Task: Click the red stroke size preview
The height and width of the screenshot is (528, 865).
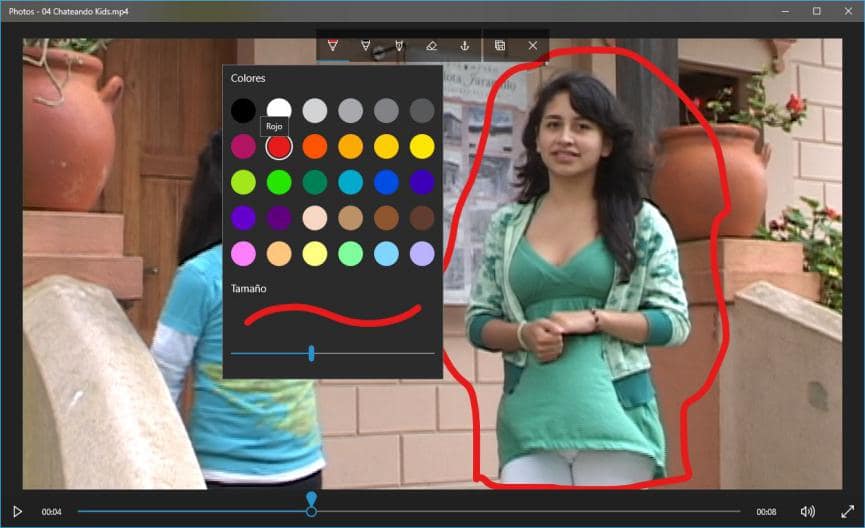Action: pyautogui.click(x=333, y=315)
